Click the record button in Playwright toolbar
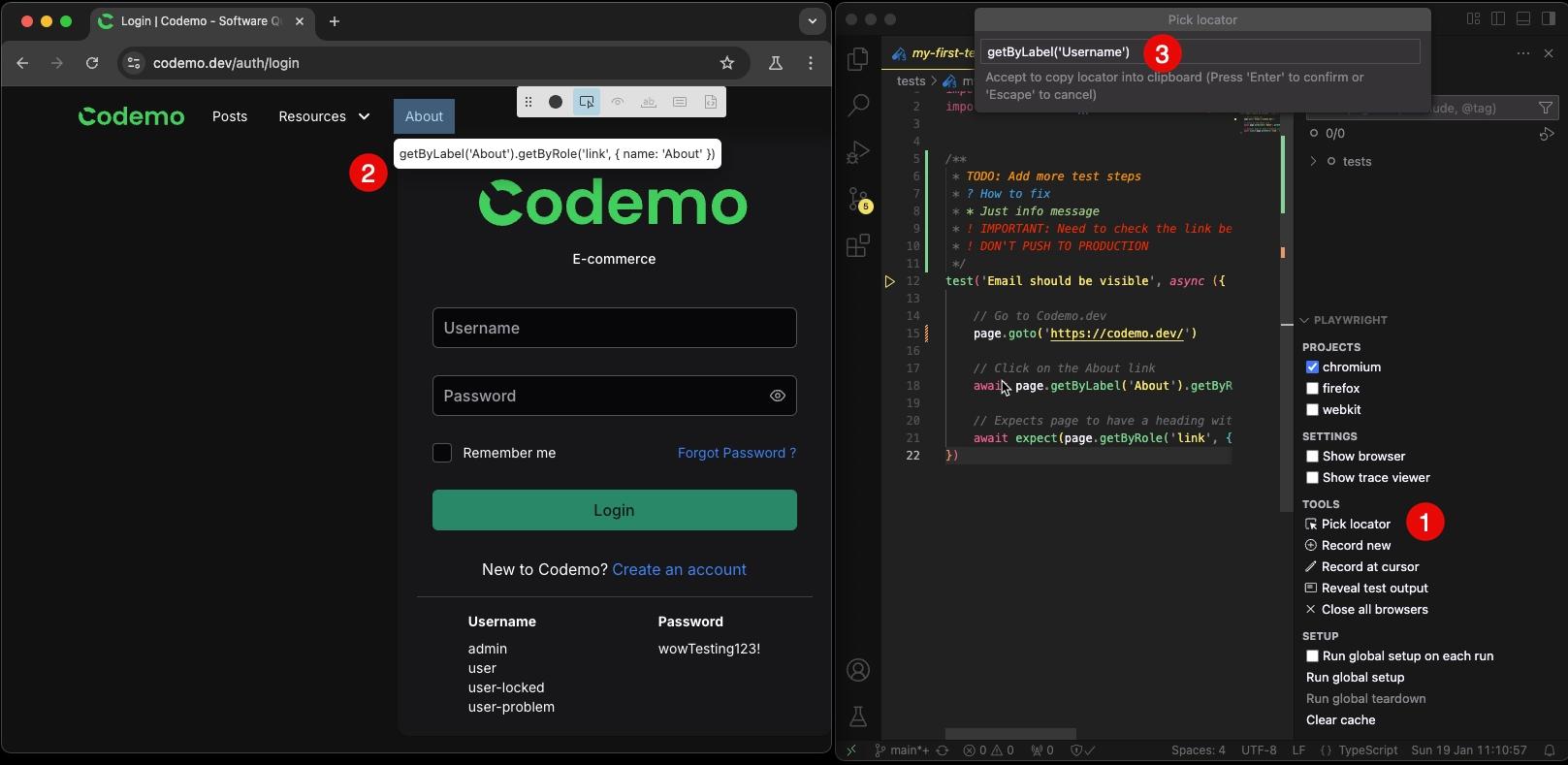1568x765 pixels. [556, 102]
